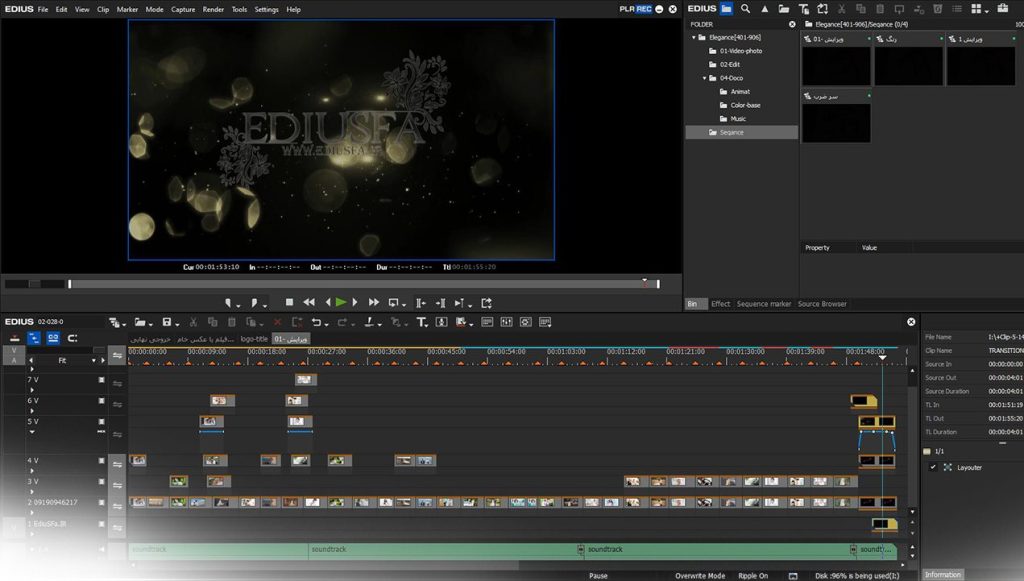Step to the next frame
This screenshot has width=1024, height=581.
tap(355, 302)
